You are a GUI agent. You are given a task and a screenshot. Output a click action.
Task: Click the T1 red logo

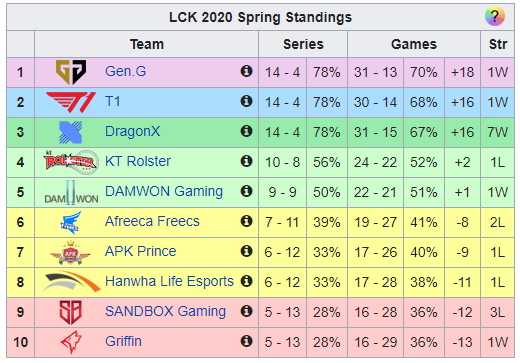tap(71, 102)
